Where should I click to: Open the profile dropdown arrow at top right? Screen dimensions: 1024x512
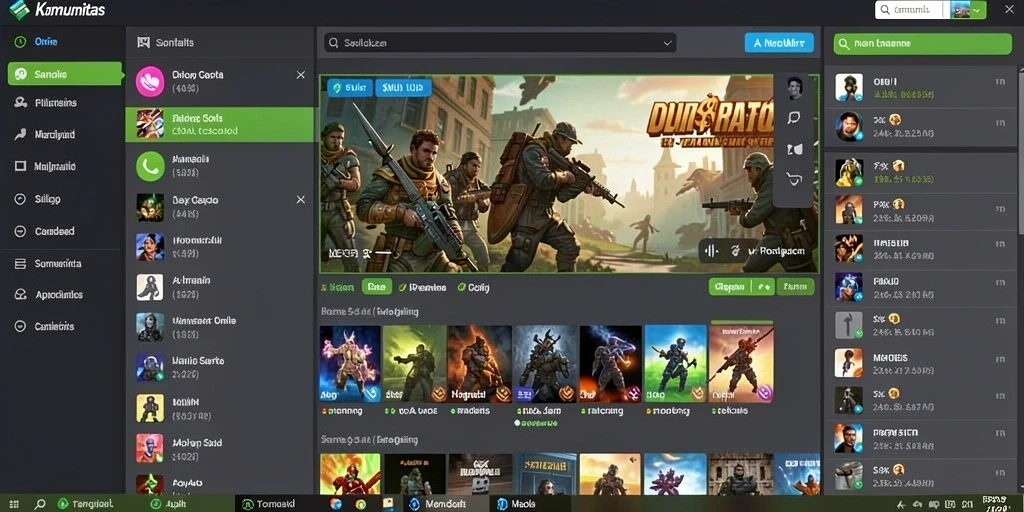(977, 10)
